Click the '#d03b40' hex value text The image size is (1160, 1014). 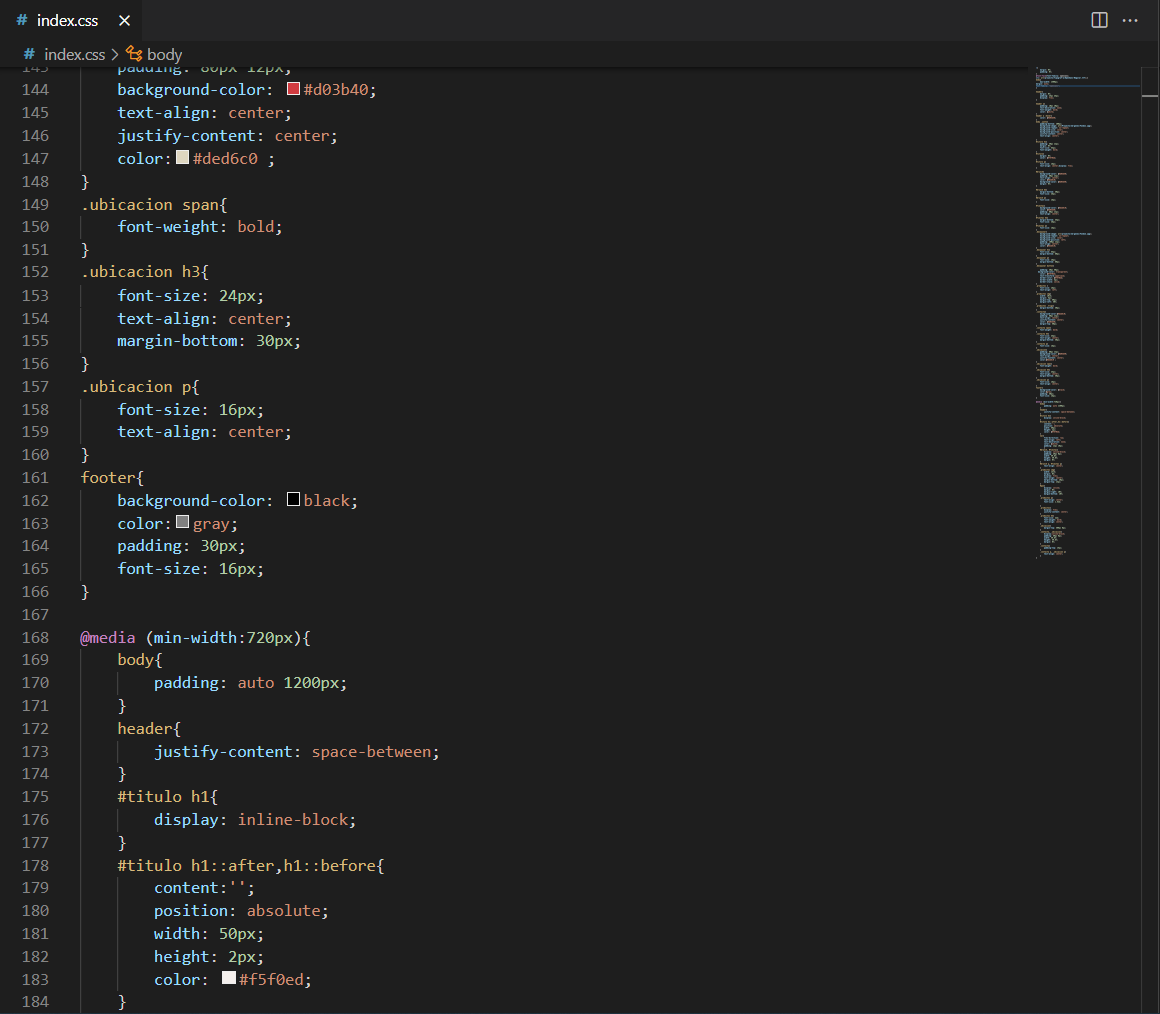336,89
